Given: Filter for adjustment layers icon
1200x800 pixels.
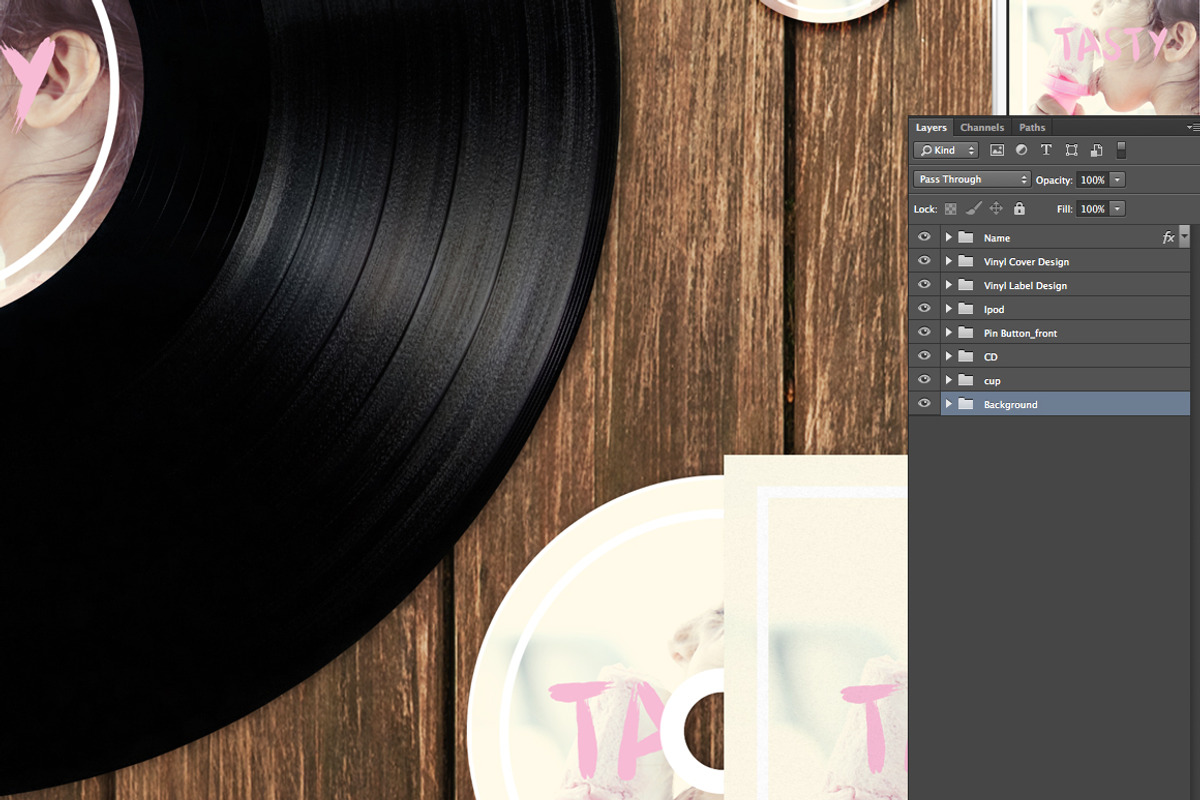Looking at the screenshot, I should click(x=1021, y=150).
